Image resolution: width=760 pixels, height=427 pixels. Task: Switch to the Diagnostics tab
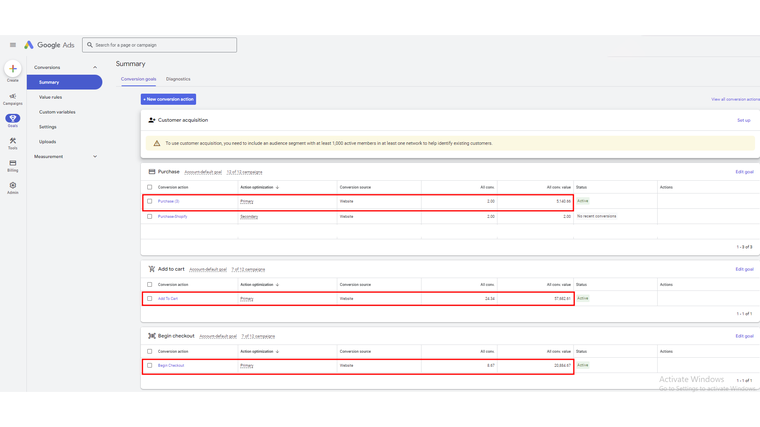click(x=178, y=79)
